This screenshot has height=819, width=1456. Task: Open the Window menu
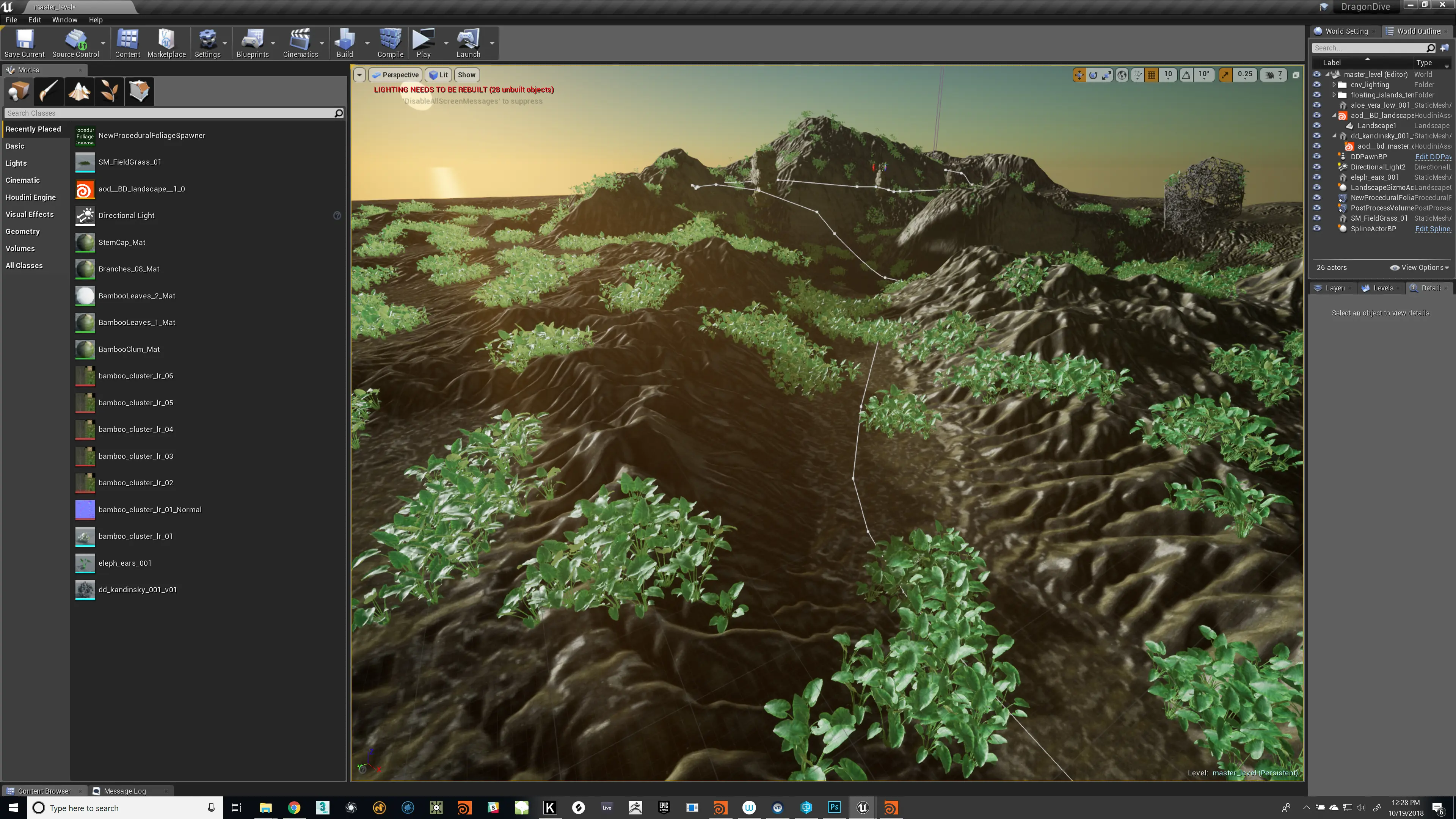(x=64, y=19)
